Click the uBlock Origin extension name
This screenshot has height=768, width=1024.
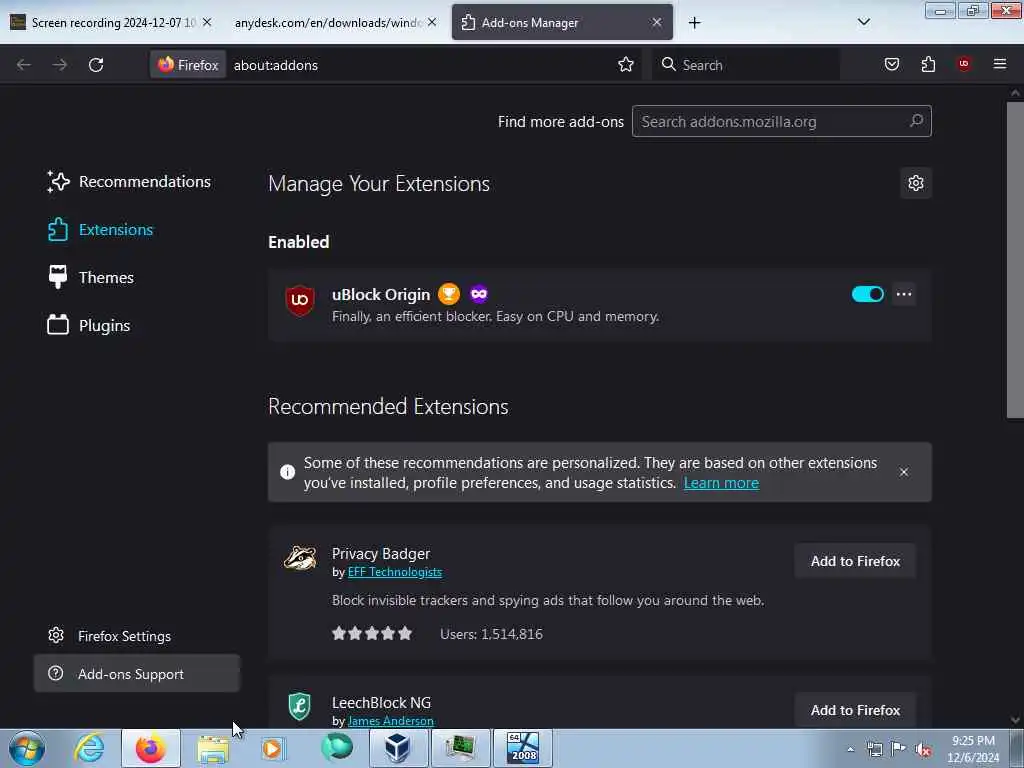click(381, 295)
